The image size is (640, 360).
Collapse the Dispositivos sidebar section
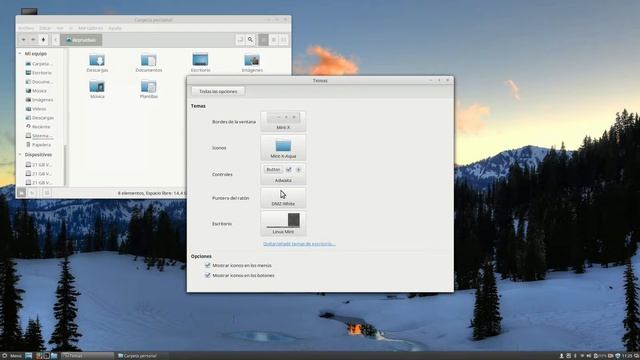(20, 155)
